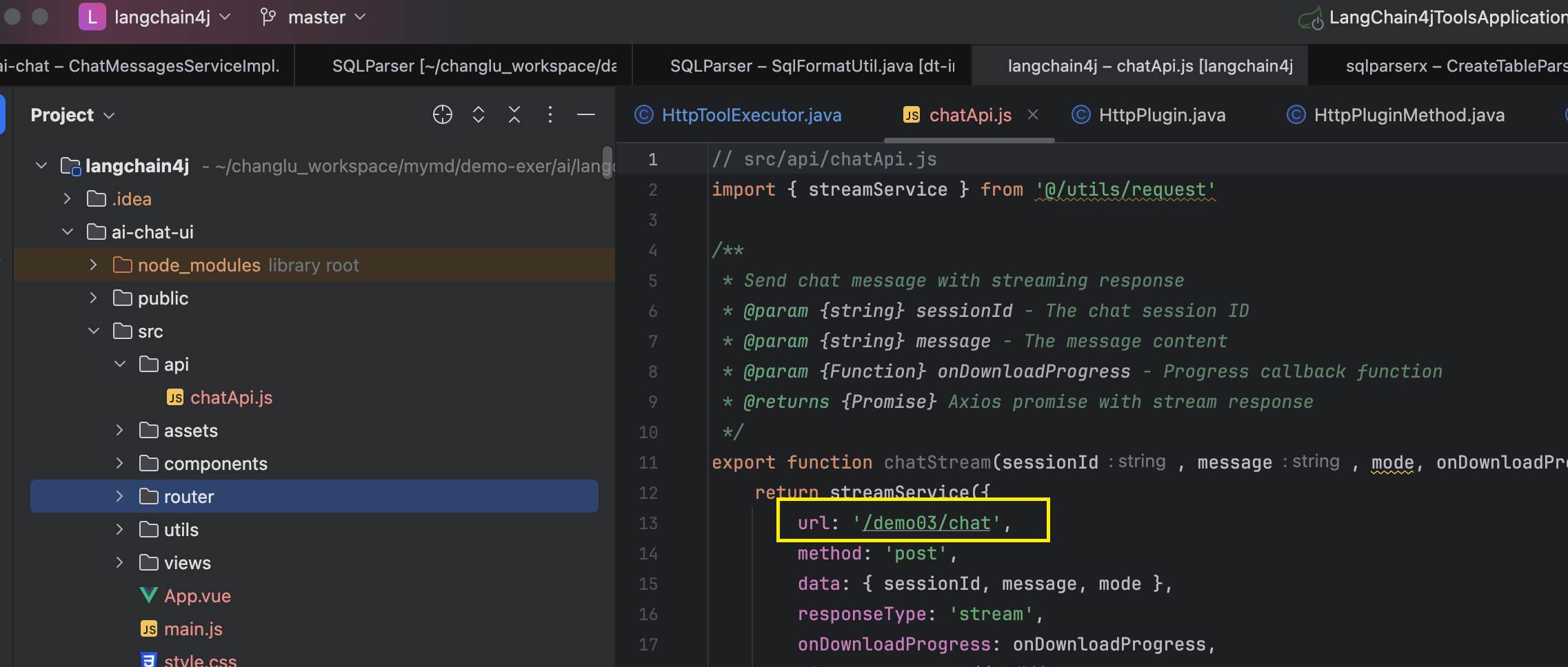Collapse the src folder

tap(93, 331)
